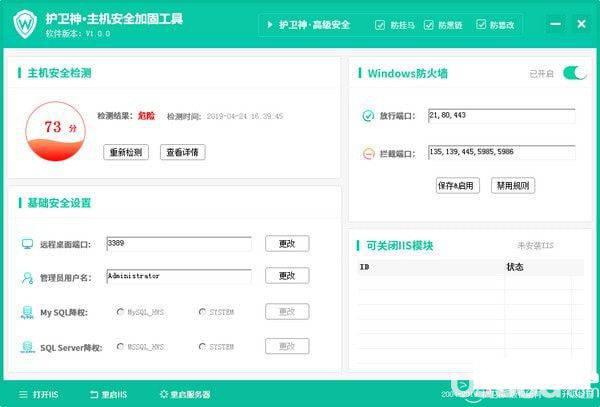The height and width of the screenshot is (407, 600).
Task: Click 更改 next to Administrator username
Action: [x=287, y=276]
